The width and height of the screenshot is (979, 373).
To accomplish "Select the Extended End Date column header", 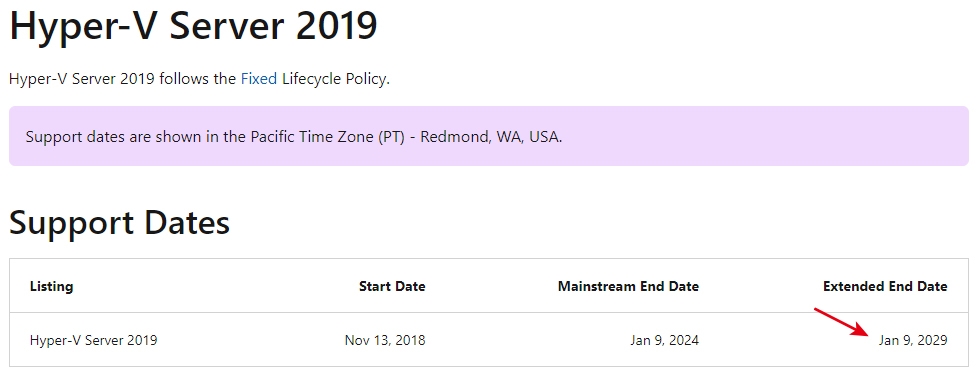I will (x=885, y=286).
